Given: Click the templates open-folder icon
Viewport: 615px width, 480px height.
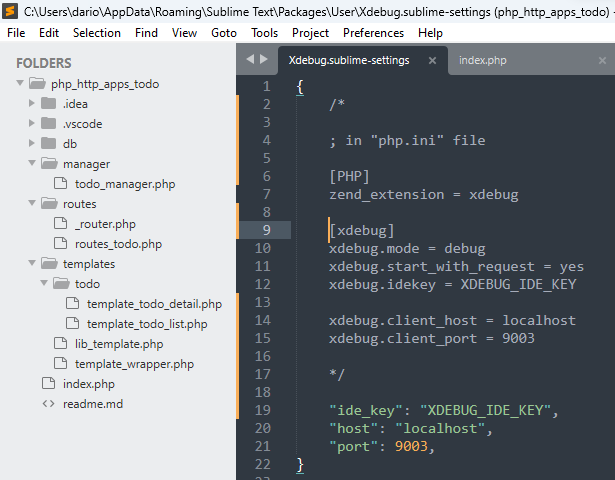Looking at the screenshot, I should click(49, 263).
